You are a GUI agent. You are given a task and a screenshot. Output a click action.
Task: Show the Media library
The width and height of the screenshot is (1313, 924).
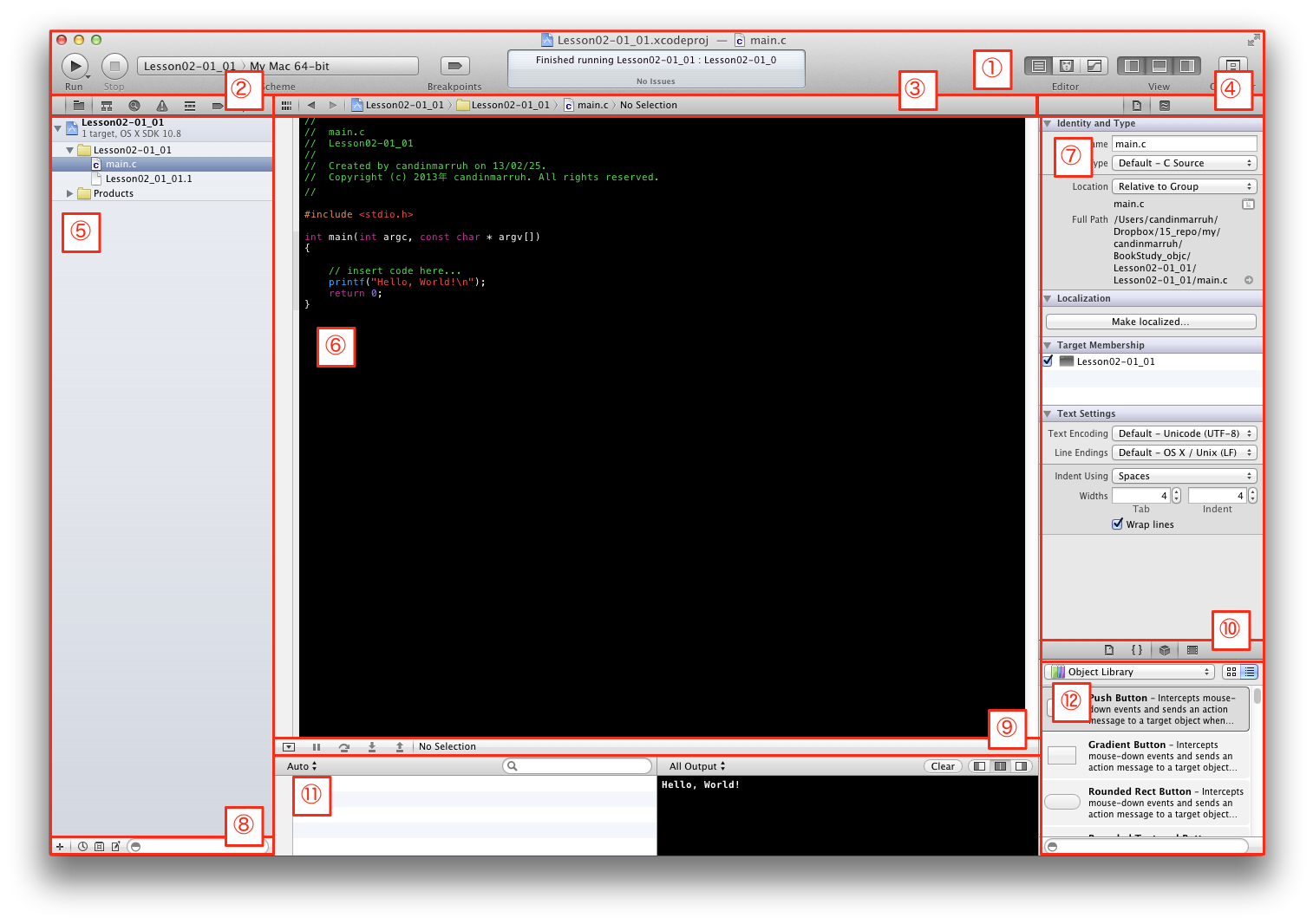pyautogui.click(x=1192, y=650)
